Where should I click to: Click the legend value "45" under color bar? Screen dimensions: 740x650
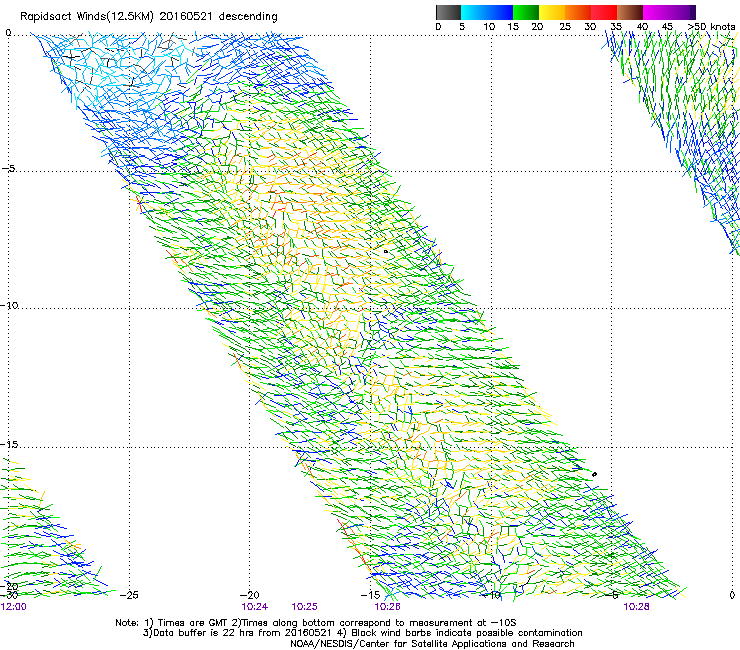[667, 27]
